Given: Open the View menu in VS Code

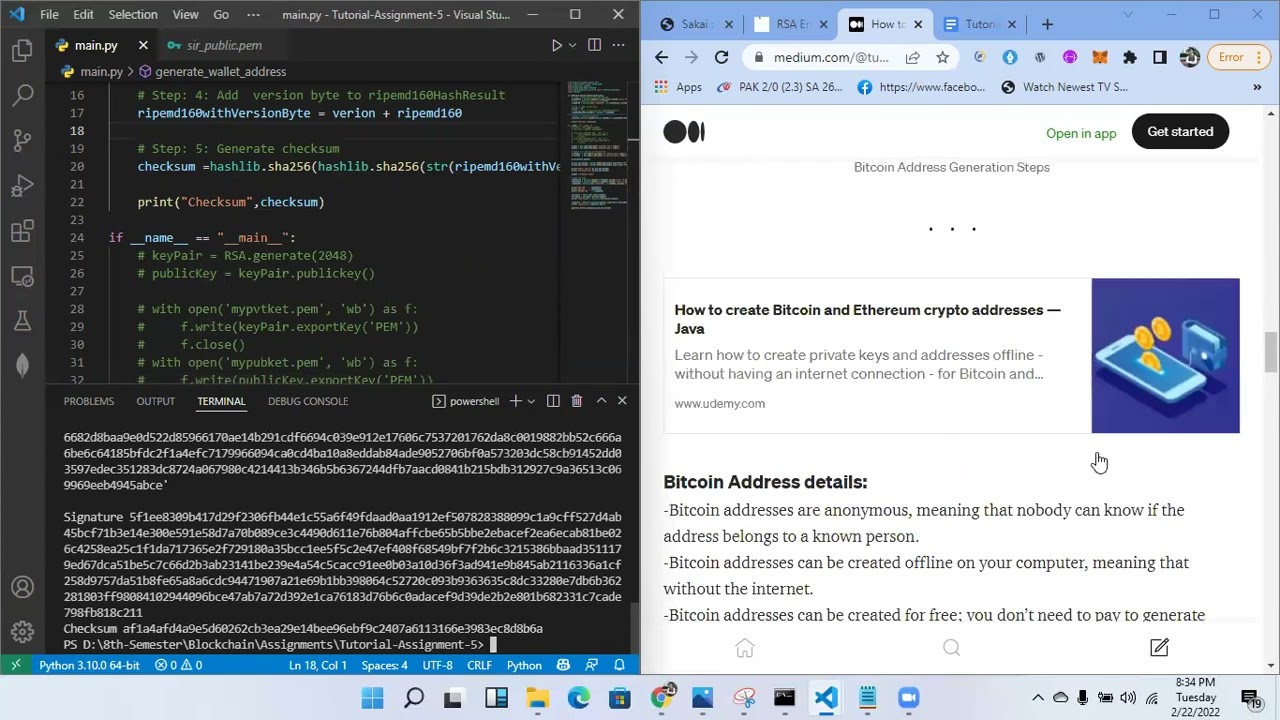Looking at the screenshot, I should tap(185, 14).
